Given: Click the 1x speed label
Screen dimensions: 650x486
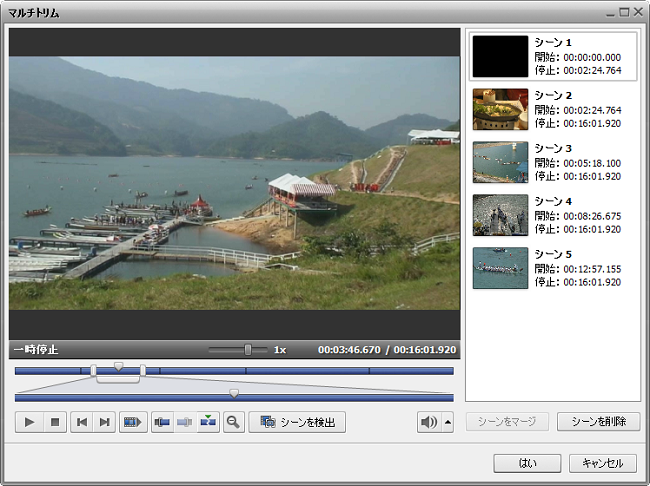Looking at the screenshot, I should point(280,350).
